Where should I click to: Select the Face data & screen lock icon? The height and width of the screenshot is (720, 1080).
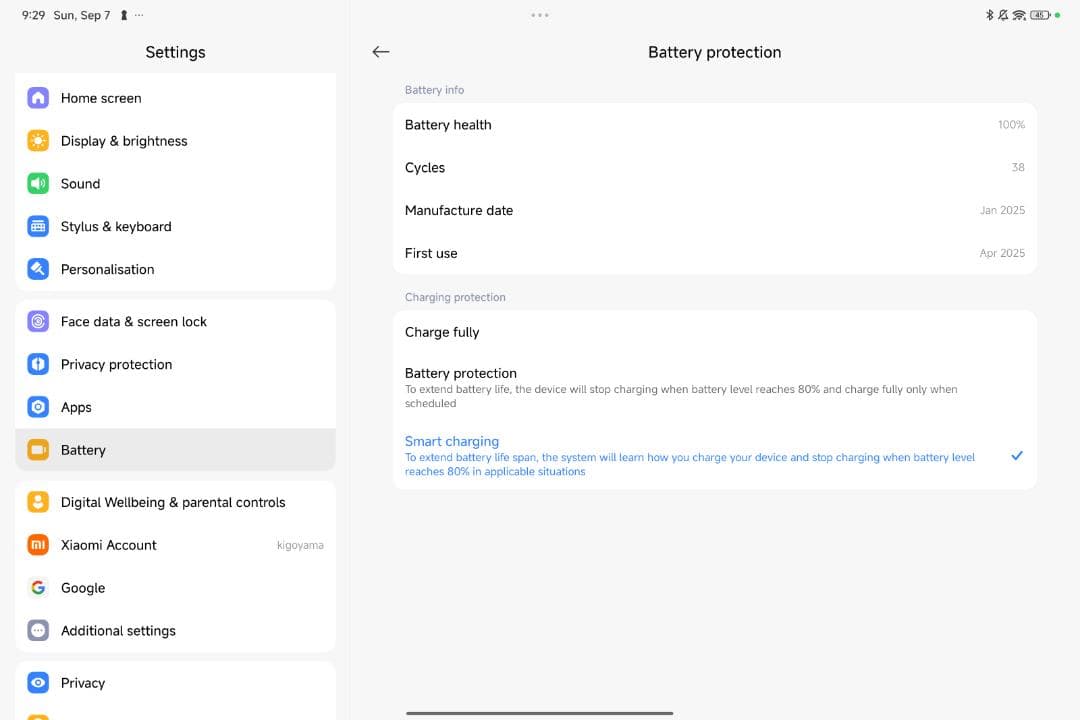pos(38,321)
